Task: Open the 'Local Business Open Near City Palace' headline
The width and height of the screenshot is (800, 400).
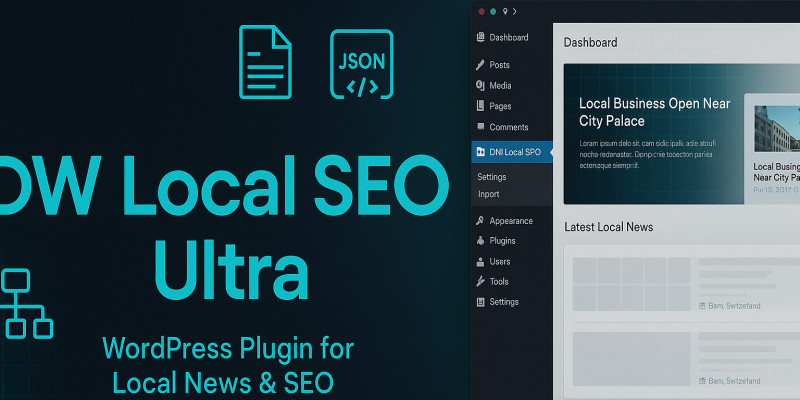Action: click(655, 112)
